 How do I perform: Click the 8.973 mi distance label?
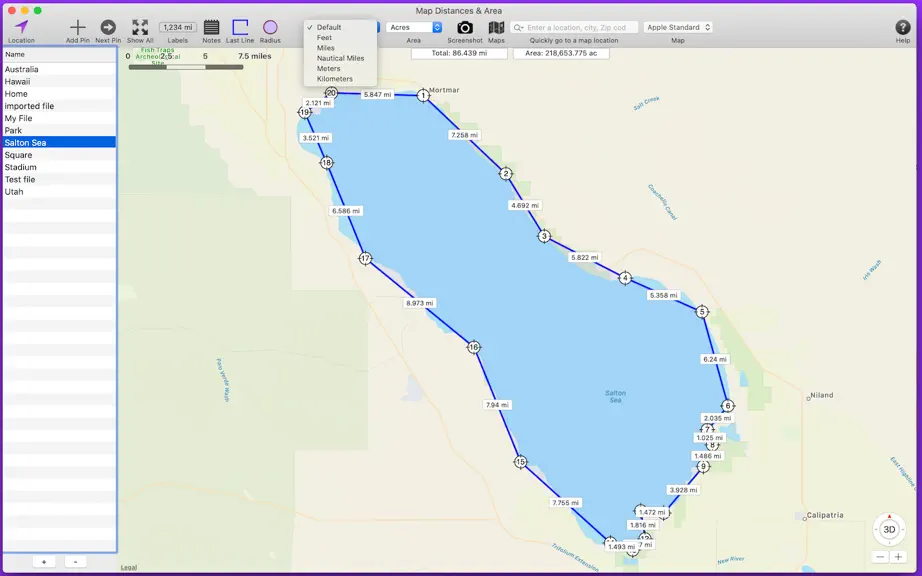[420, 303]
